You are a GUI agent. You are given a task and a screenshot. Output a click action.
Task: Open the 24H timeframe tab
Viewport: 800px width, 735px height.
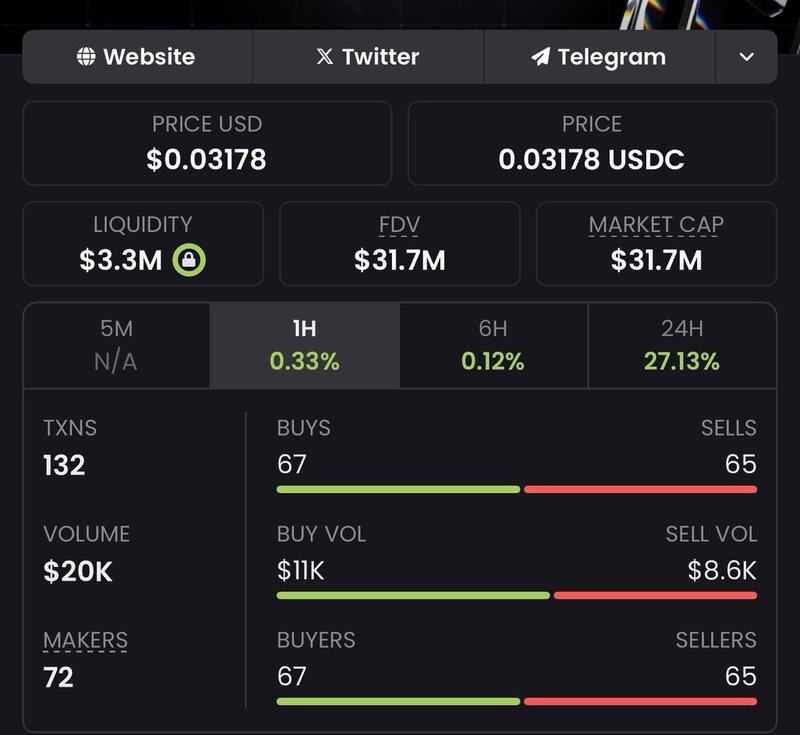[x=682, y=345]
